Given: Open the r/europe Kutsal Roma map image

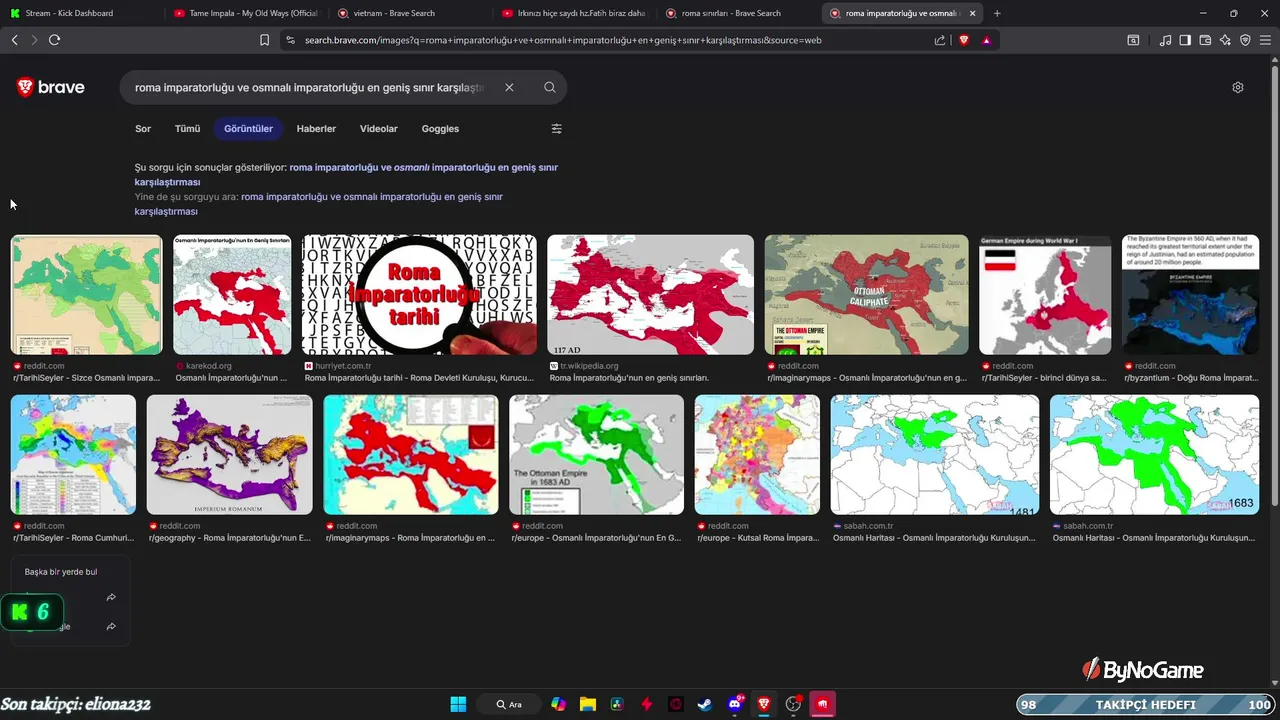Looking at the screenshot, I should coord(757,455).
